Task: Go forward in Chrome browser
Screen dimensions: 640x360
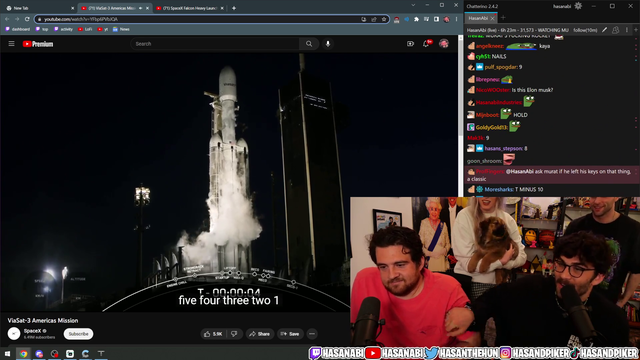Action: [x=17, y=19]
